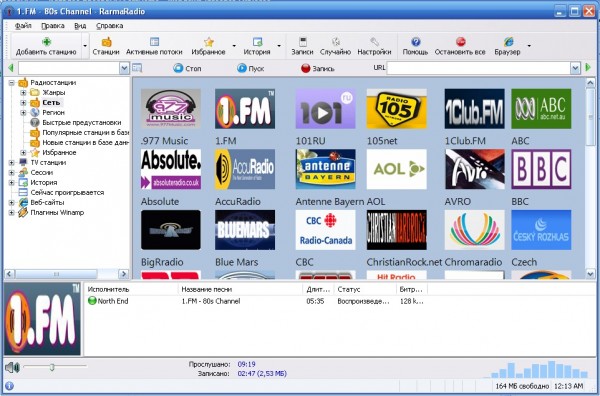600x396 pixels.
Task: Click the speaker mute icon
Action: pyautogui.click(x=12, y=368)
